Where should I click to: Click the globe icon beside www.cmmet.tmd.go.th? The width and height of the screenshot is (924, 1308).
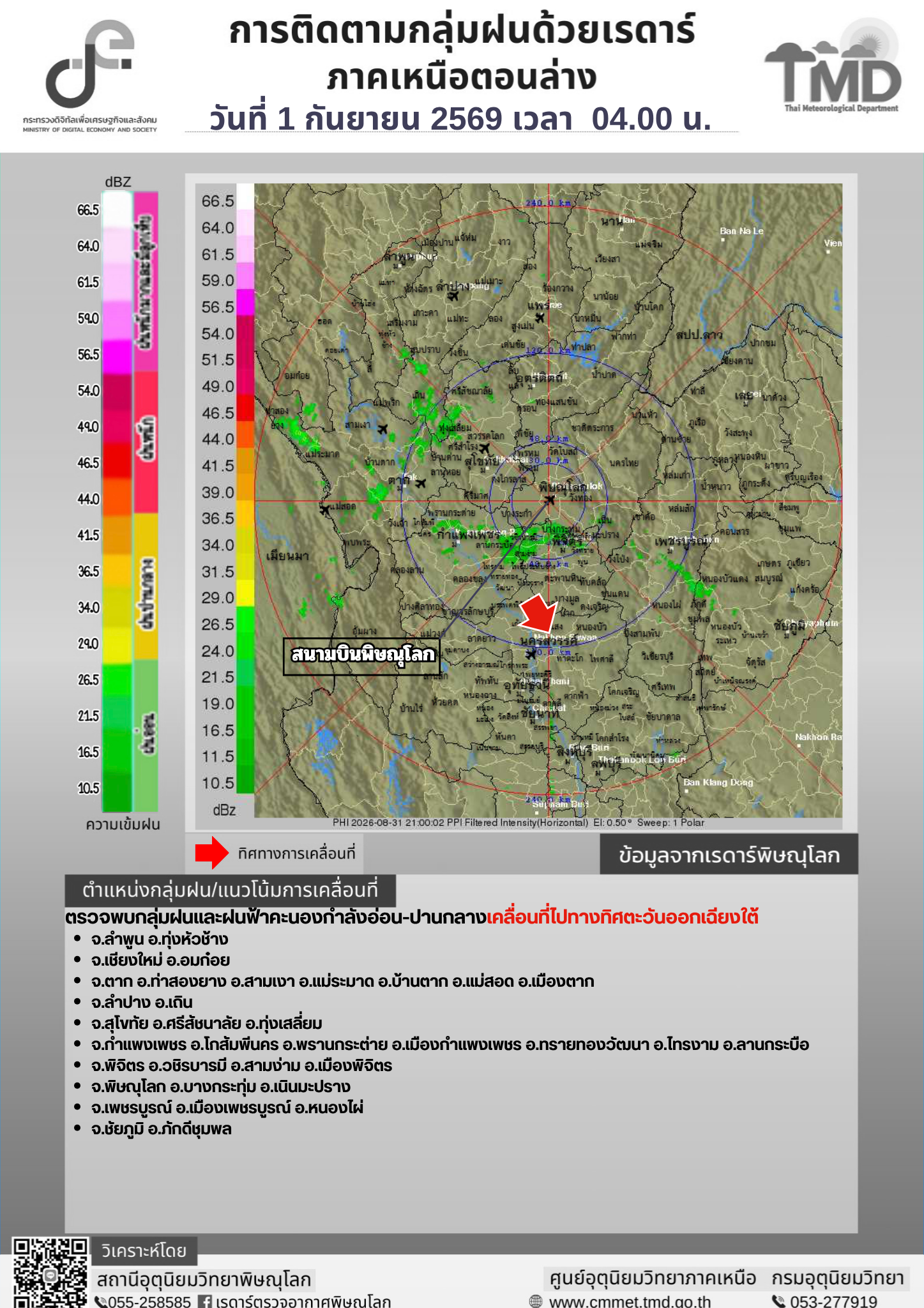tap(536, 1301)
